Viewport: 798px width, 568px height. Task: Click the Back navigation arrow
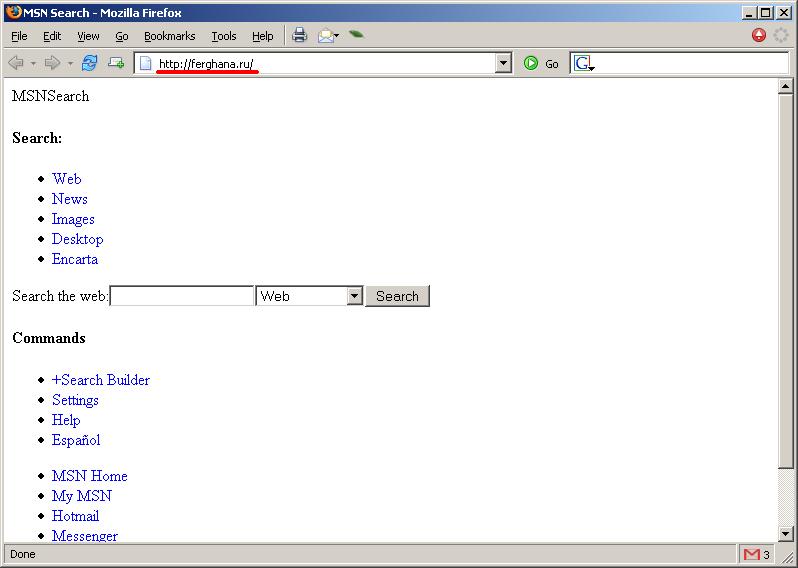pyautogui.click(x=16, y=63)
